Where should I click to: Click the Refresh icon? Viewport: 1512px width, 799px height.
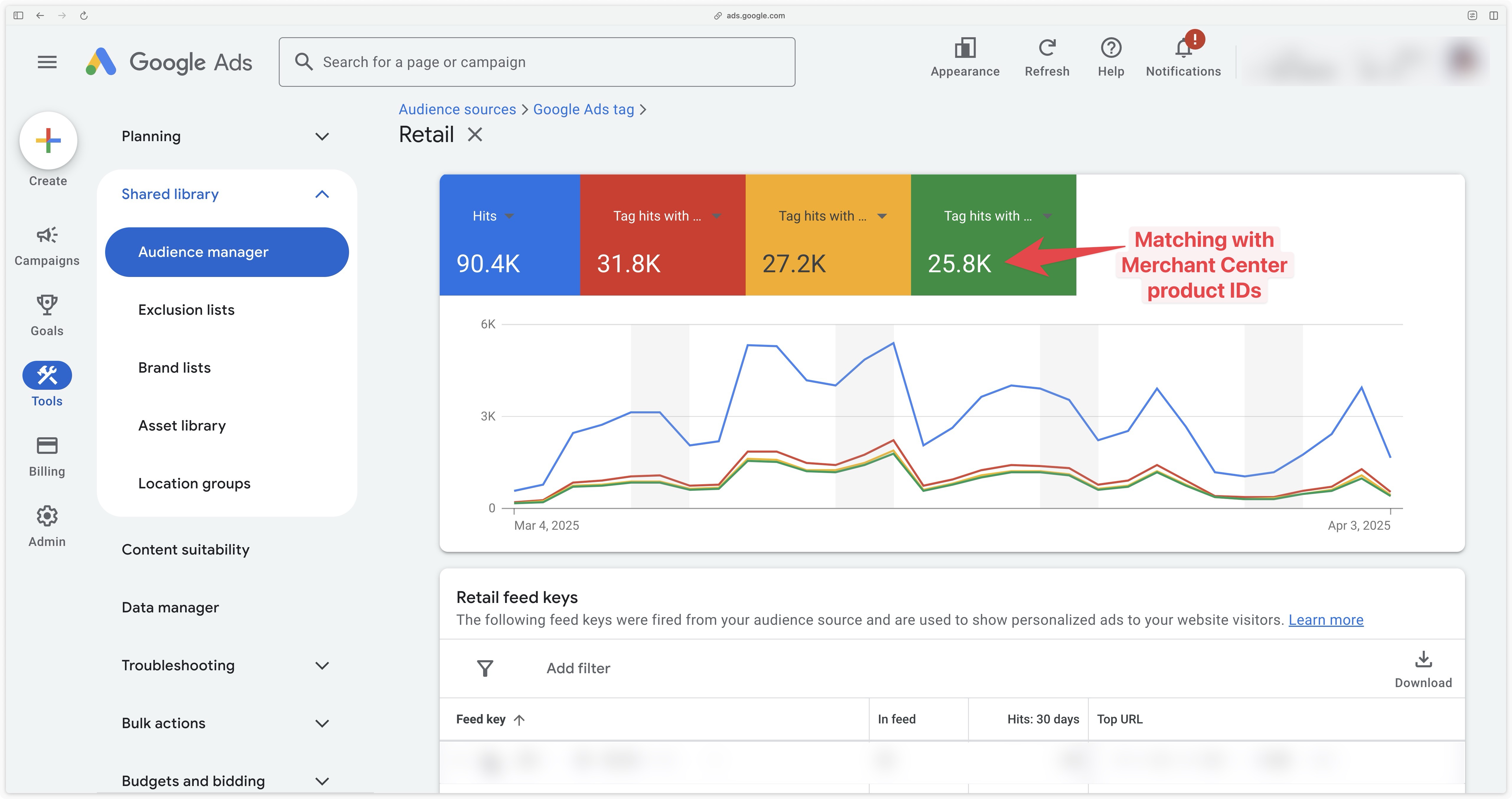[x=1047, y=48]
